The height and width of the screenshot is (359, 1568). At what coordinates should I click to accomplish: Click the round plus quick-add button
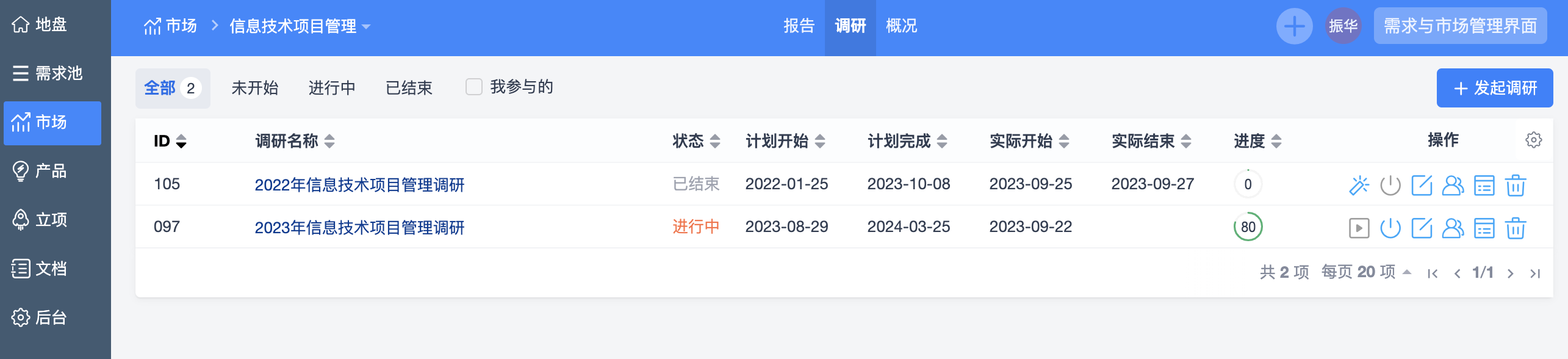point(1294,26)
